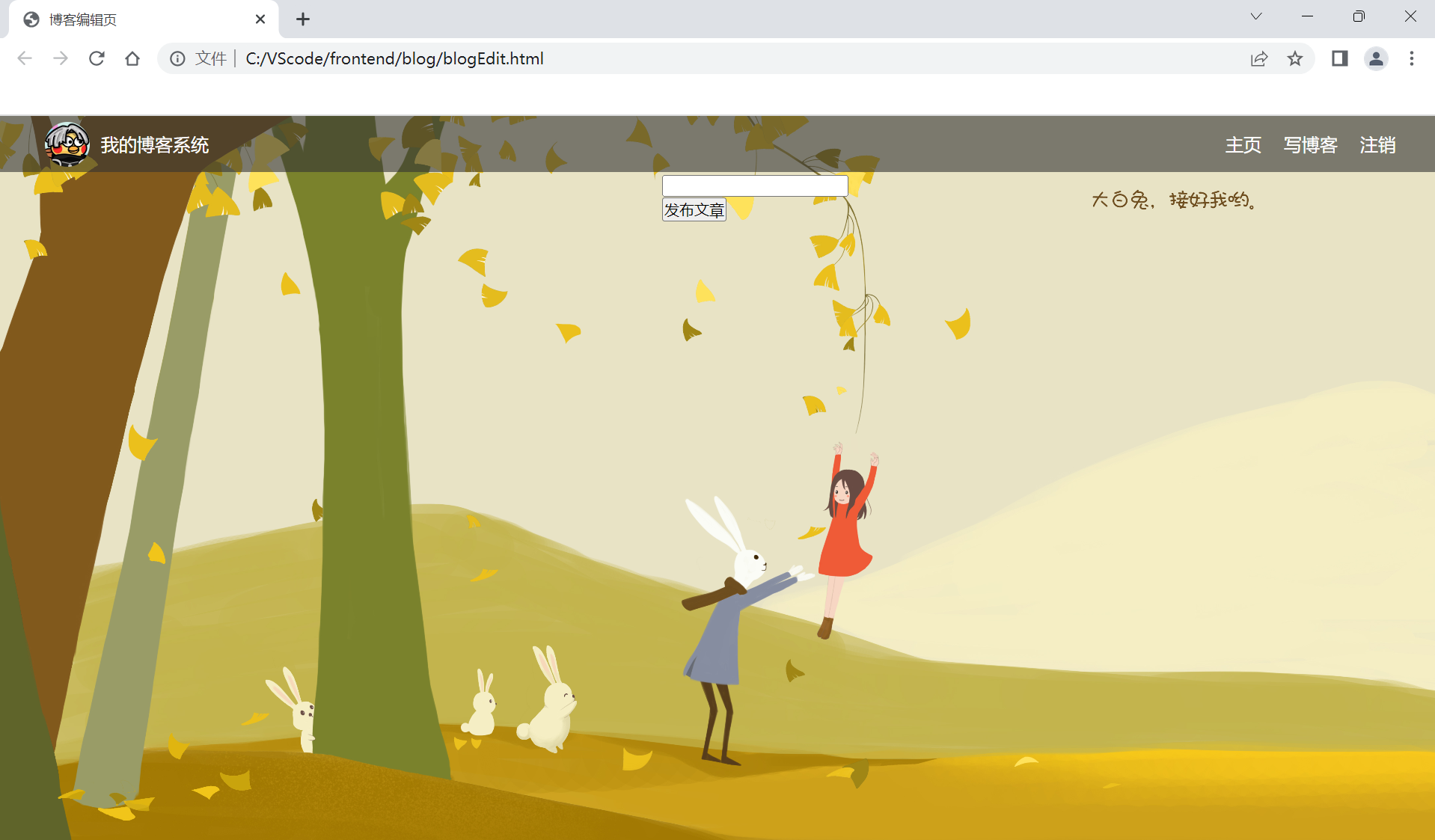This screenshot has height=840, width=1435.
Task: Open the 写博客 link
Action: pos(1311,145)
